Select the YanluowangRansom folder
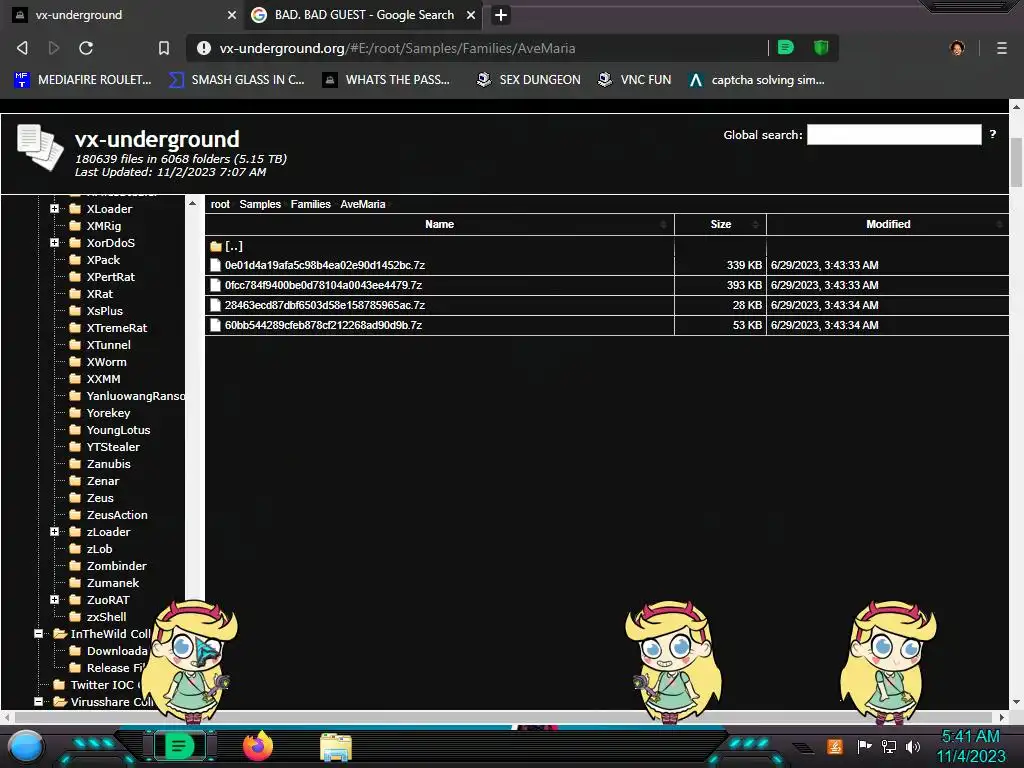The height and width of the screenshot is (768, 1024). pyautogui.click(x=127, y=396)
